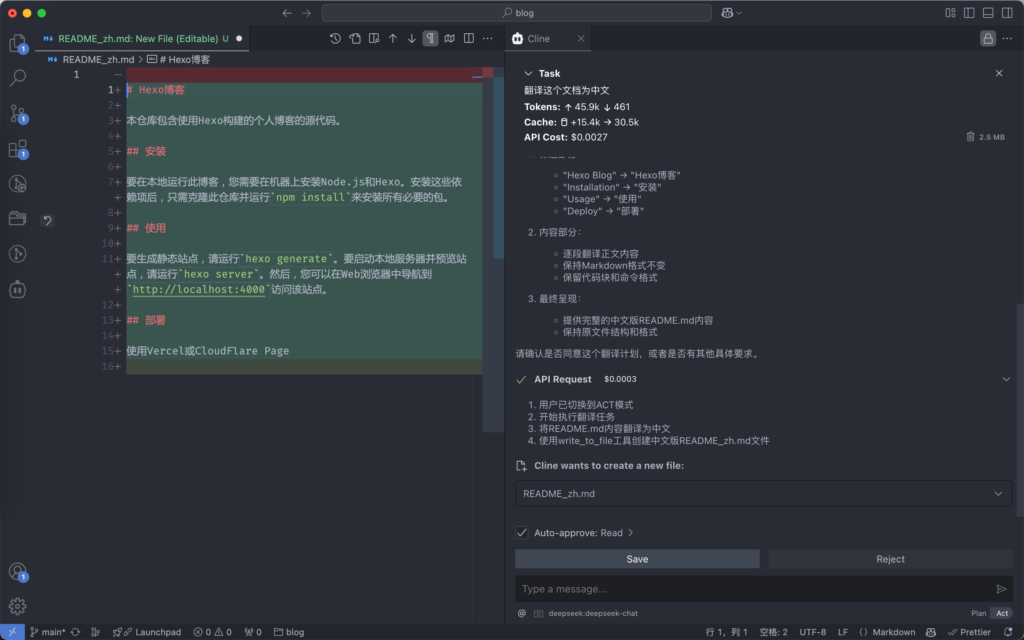This screenshot has width=1024, height=640.
Task: Click main* branch in status bar
Action: click(x=48, y=632)
